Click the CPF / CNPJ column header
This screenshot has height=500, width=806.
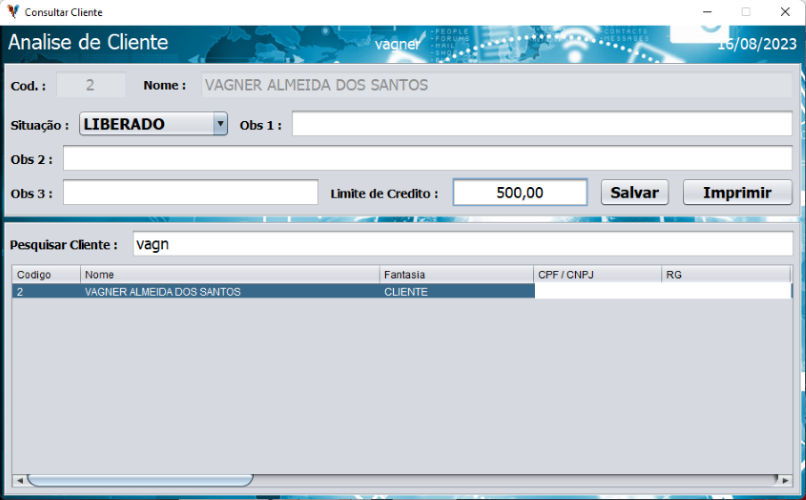(598, 274)
